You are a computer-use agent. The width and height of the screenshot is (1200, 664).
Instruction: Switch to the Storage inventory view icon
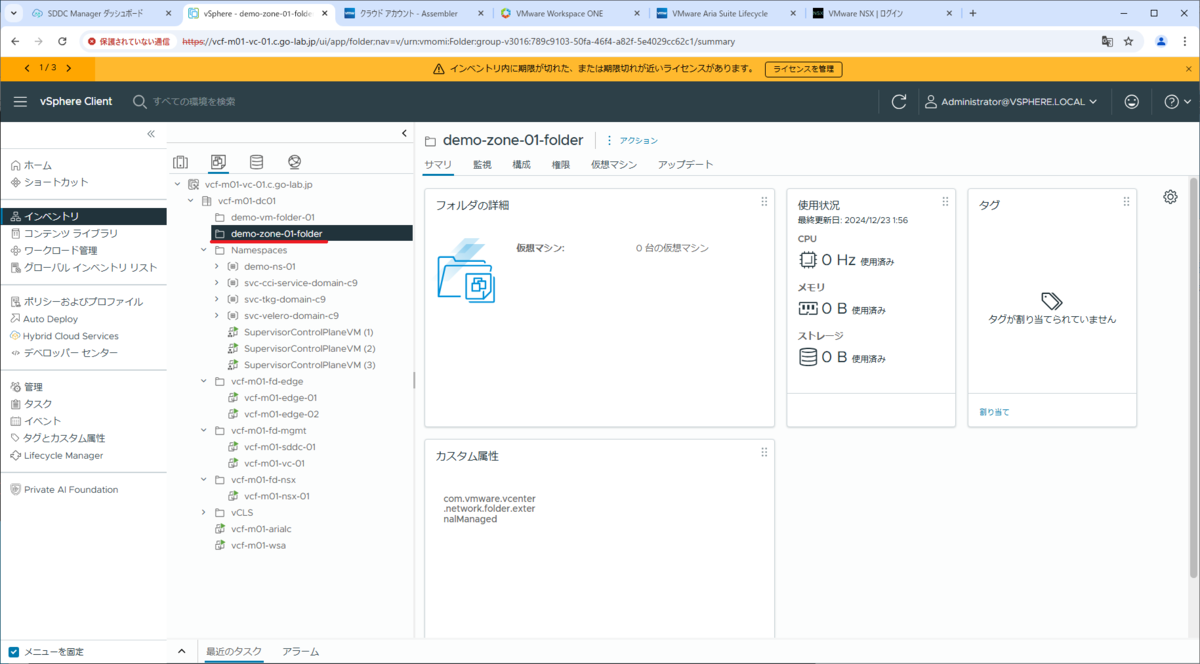pyautogui.click(x=256, y=162)
